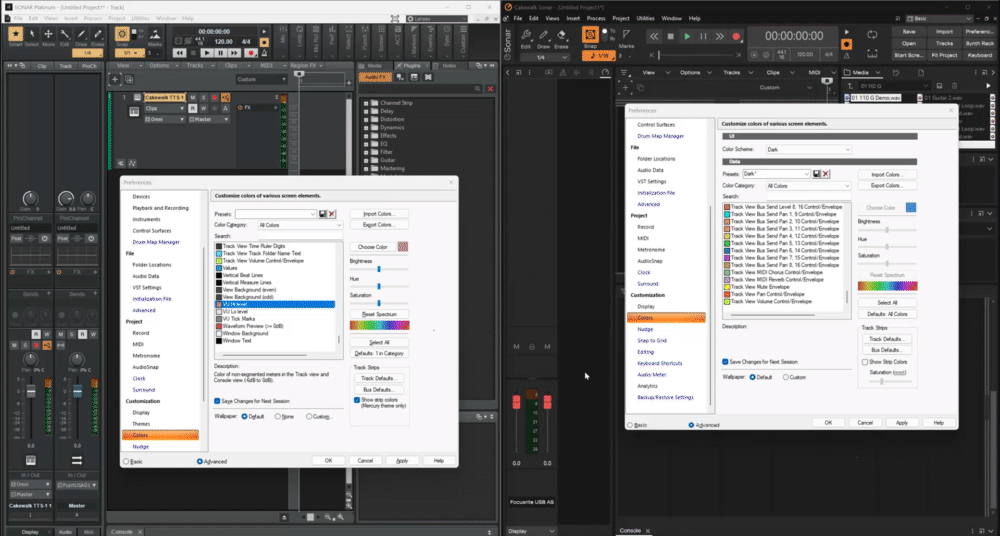Click Apply in the Cakewalk Sonar Preferences
This screenshot has height=536, width=1000.
[x=902, y=422]
